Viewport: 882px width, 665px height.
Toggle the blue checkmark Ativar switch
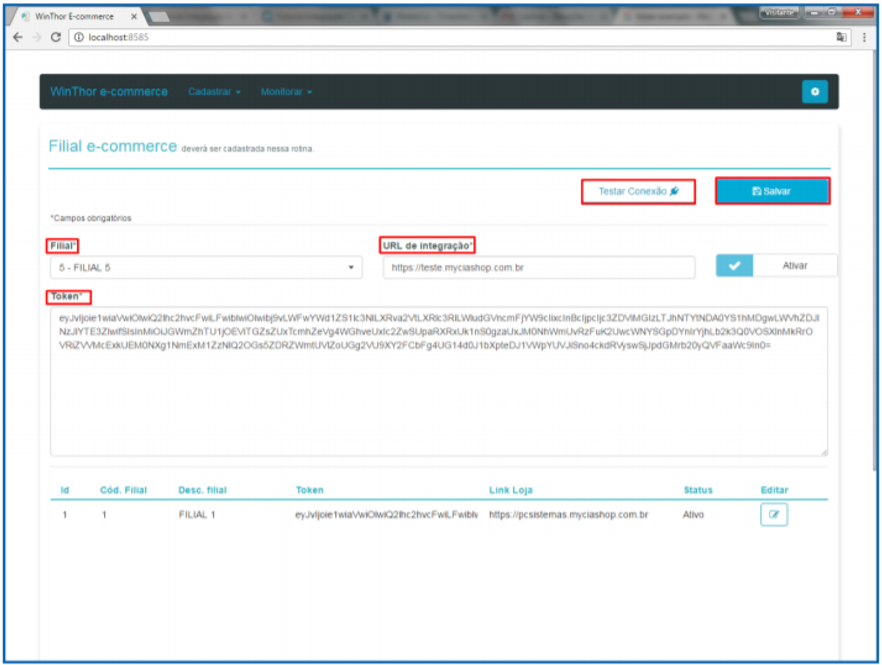pyautogui.click(x=735, y=266)
